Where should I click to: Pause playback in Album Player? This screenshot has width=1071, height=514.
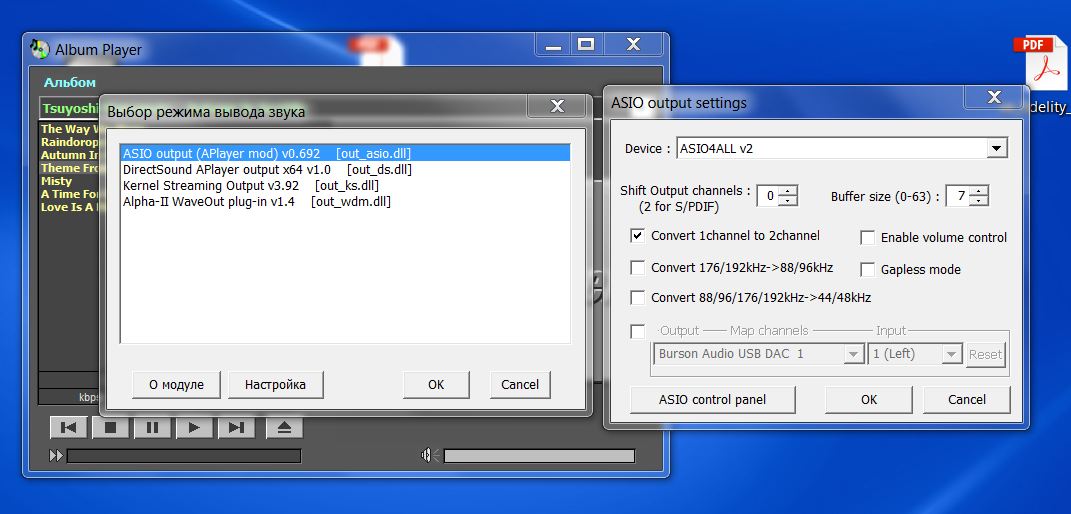(152, 428)
